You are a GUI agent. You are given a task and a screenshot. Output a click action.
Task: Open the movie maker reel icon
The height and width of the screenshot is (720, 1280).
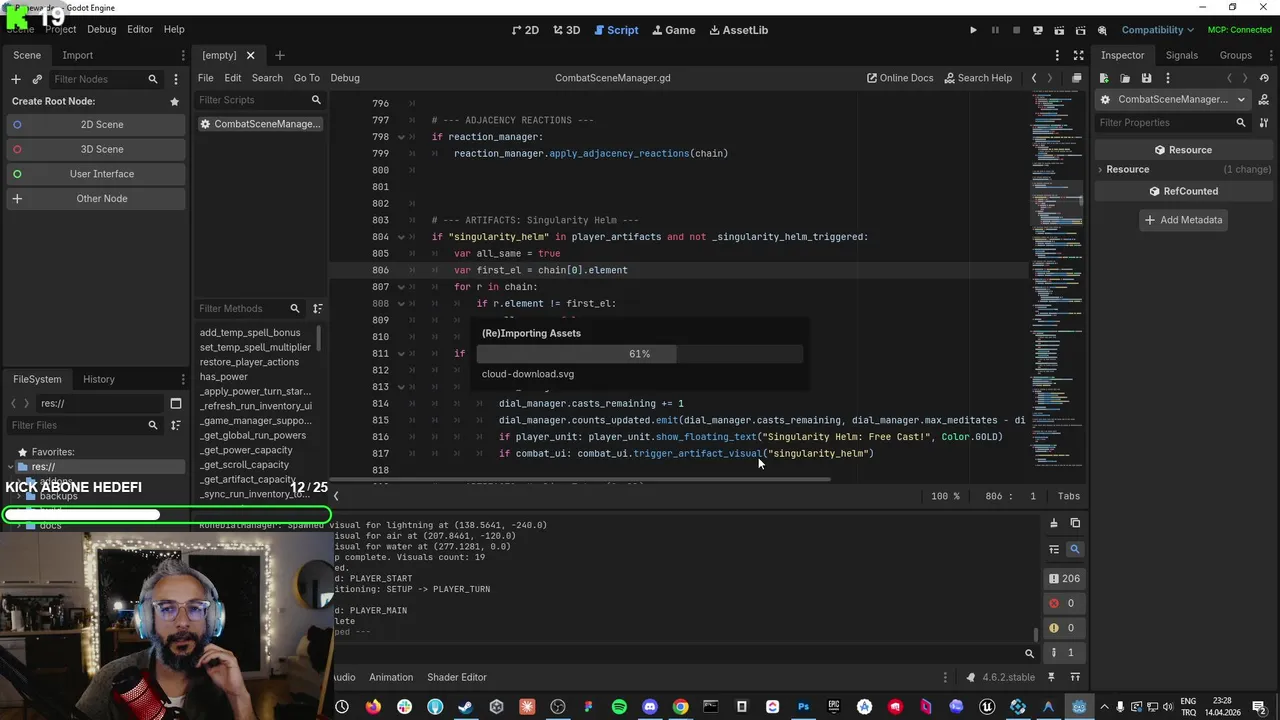click(x=1102, y=30)
